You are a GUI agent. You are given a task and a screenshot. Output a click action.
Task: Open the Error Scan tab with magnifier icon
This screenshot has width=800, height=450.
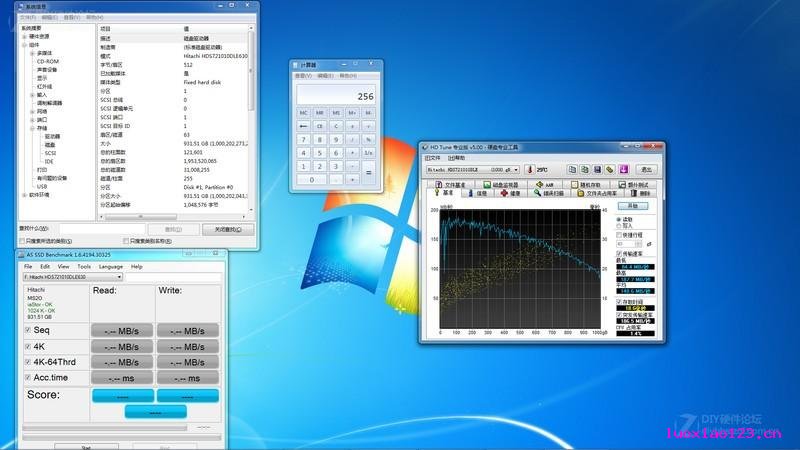pos(548,193)
